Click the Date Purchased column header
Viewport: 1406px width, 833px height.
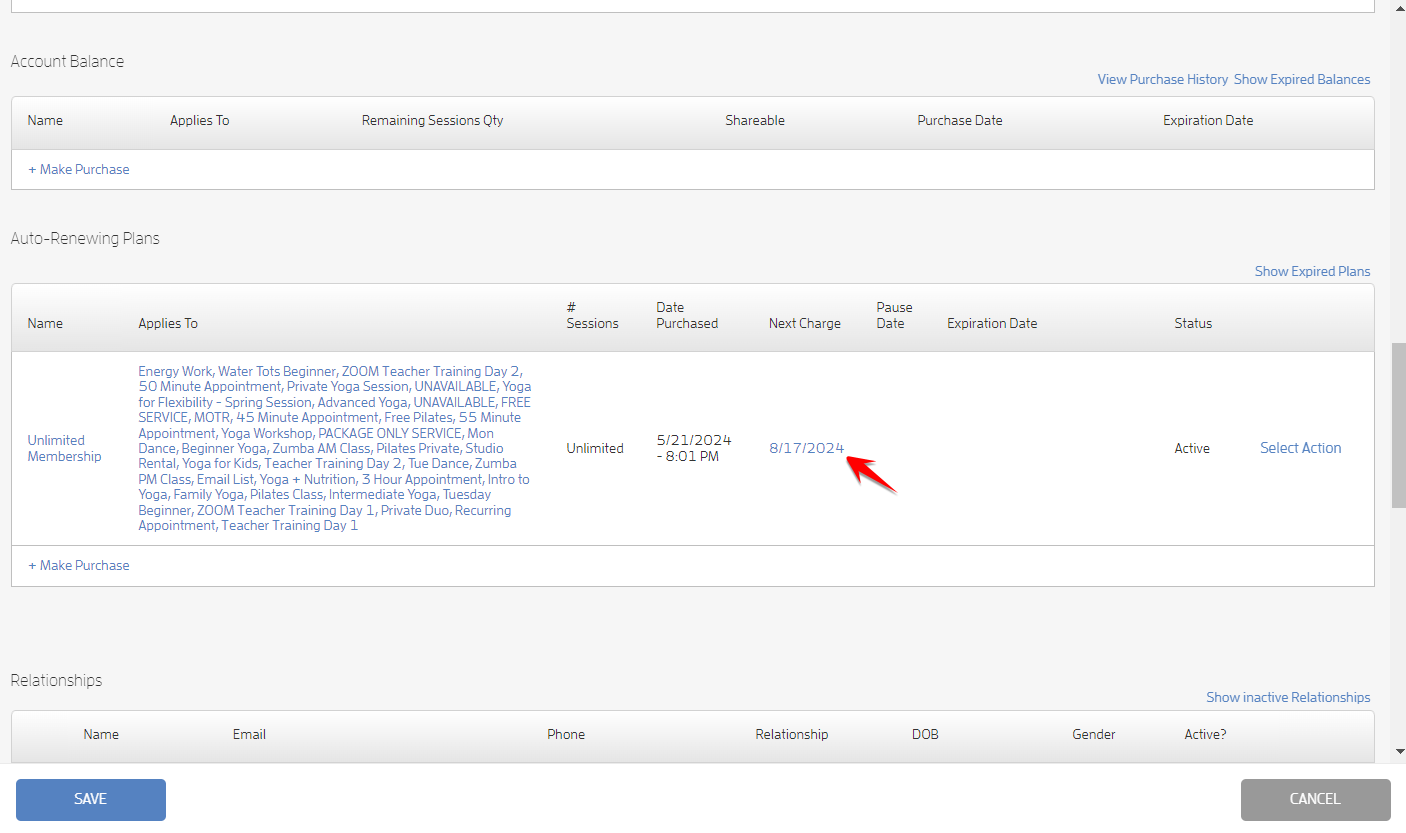[x=687, y=315]
